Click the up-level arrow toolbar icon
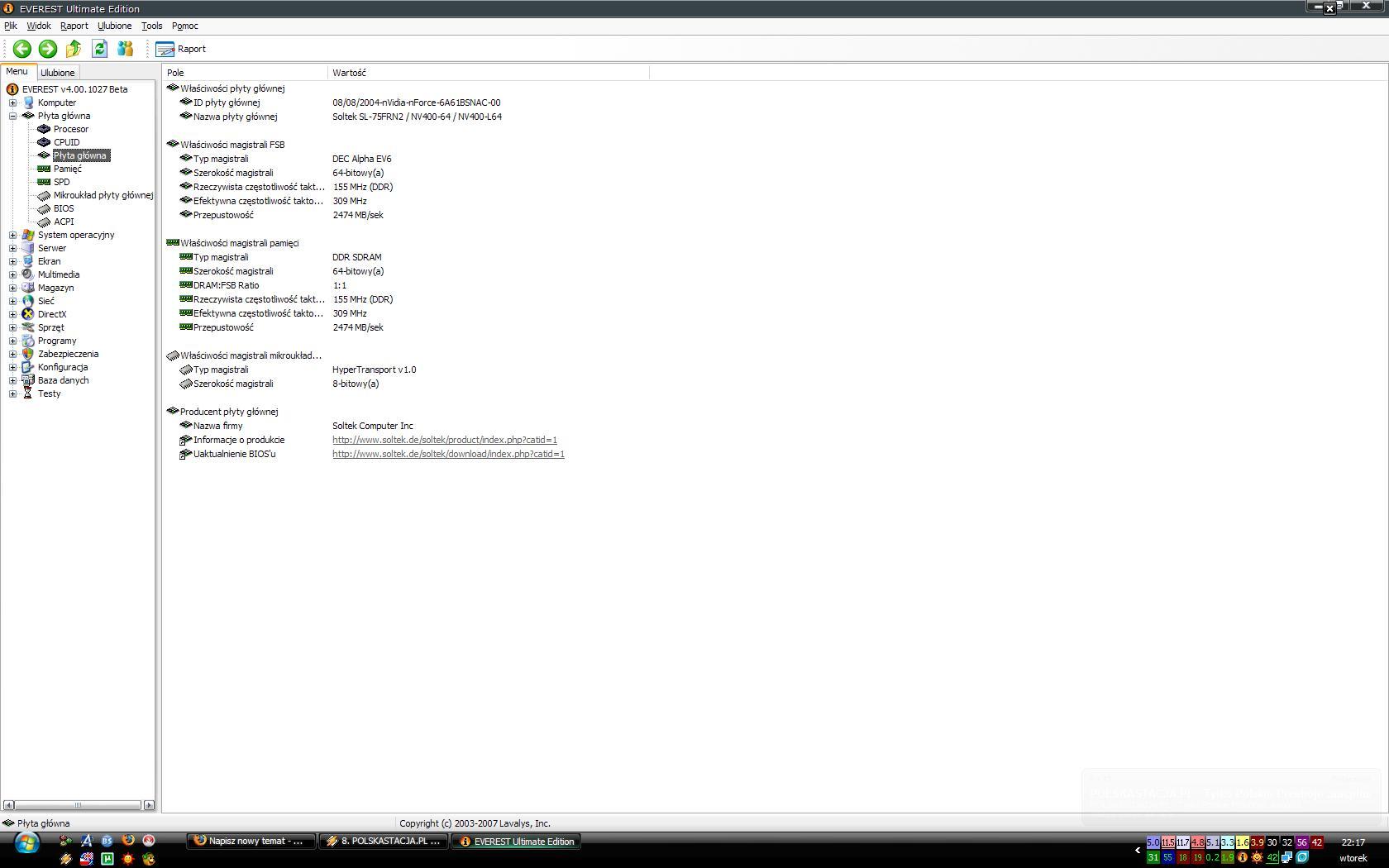 click(74, 49)
